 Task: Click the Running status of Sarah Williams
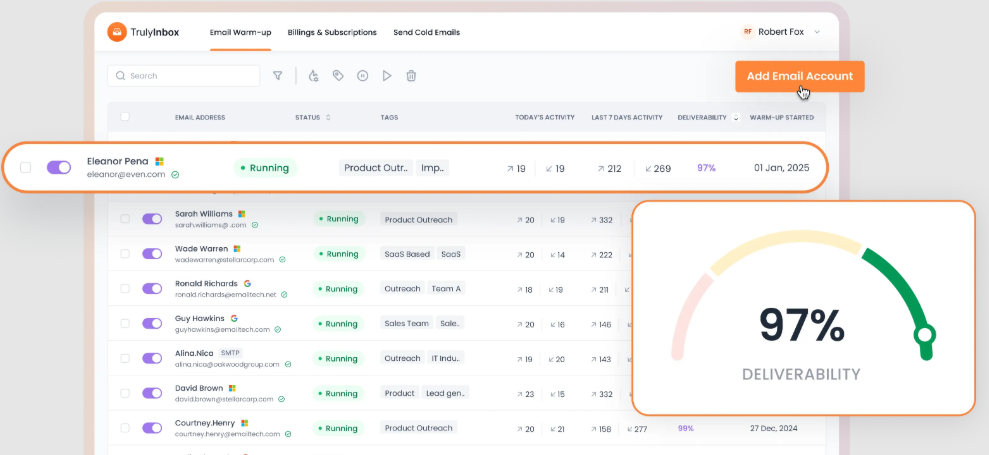tap(339, 219)
